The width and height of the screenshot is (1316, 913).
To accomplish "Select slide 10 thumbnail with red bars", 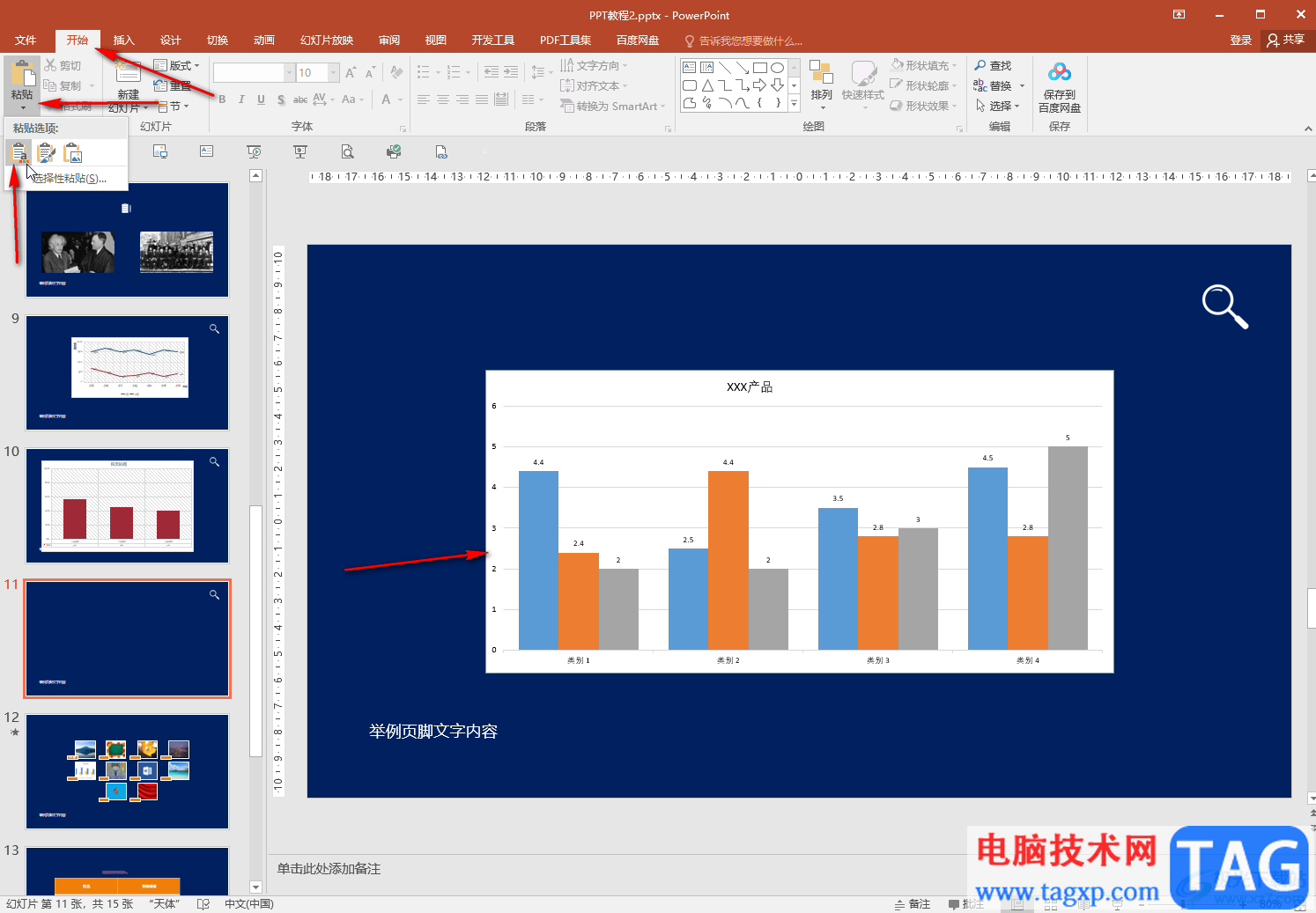I will [127, 505].
